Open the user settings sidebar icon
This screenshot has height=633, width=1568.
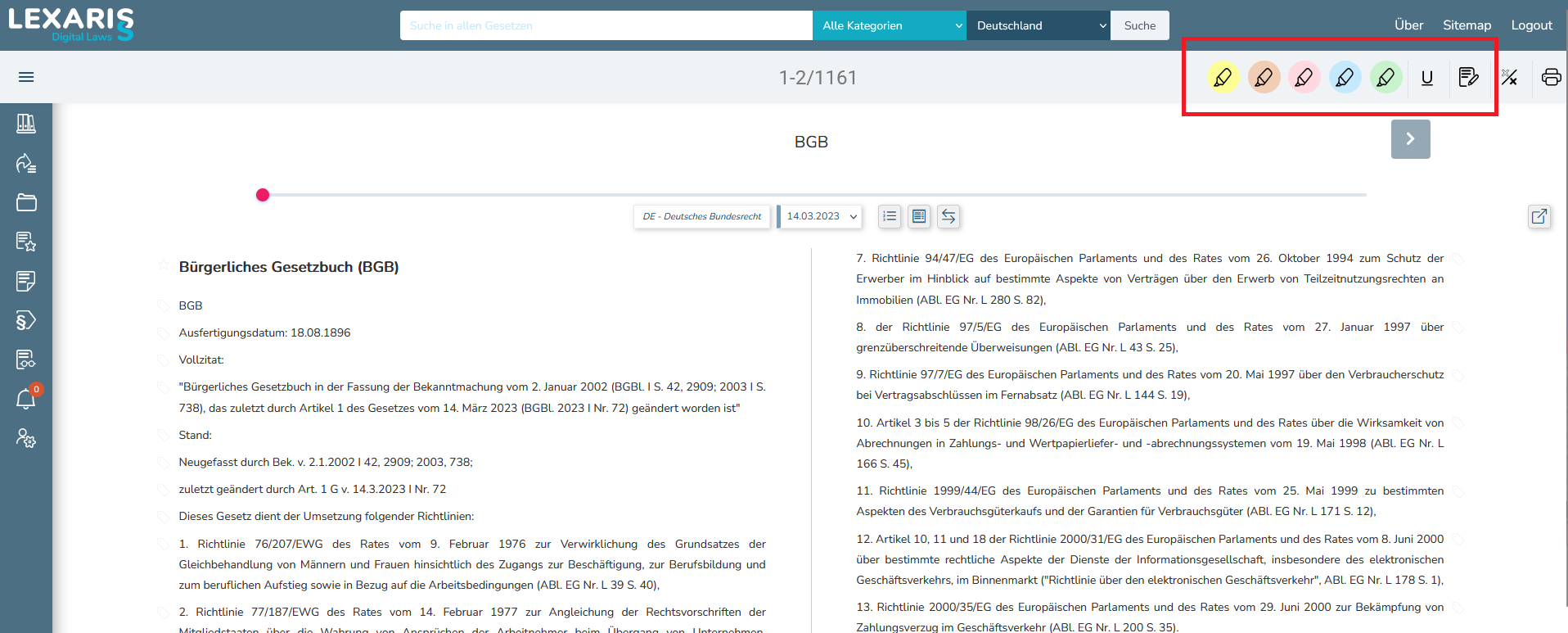click(26, 439)
